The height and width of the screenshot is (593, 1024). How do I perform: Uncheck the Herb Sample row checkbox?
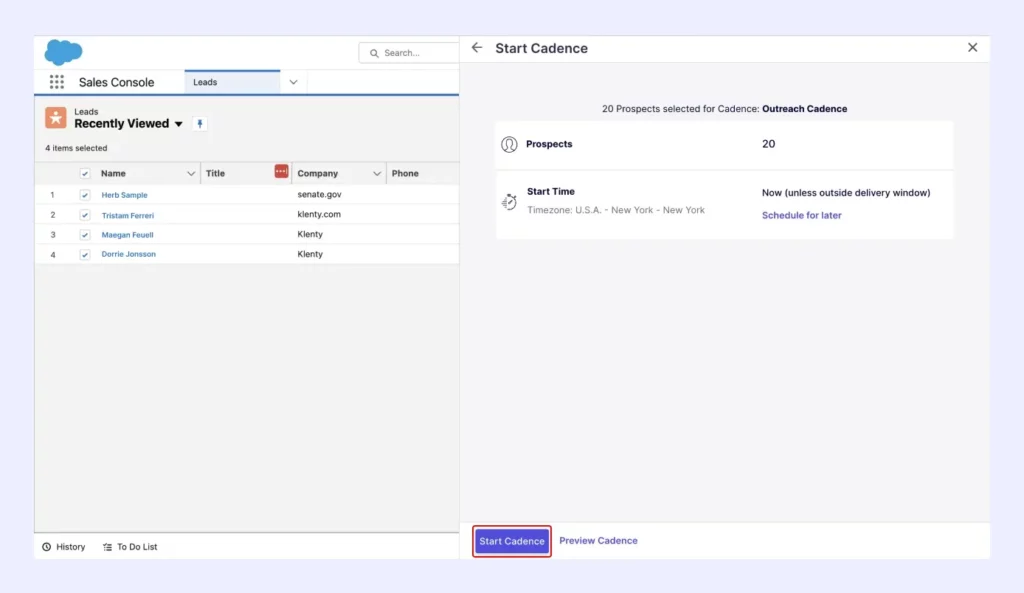(x=84, y=195)
